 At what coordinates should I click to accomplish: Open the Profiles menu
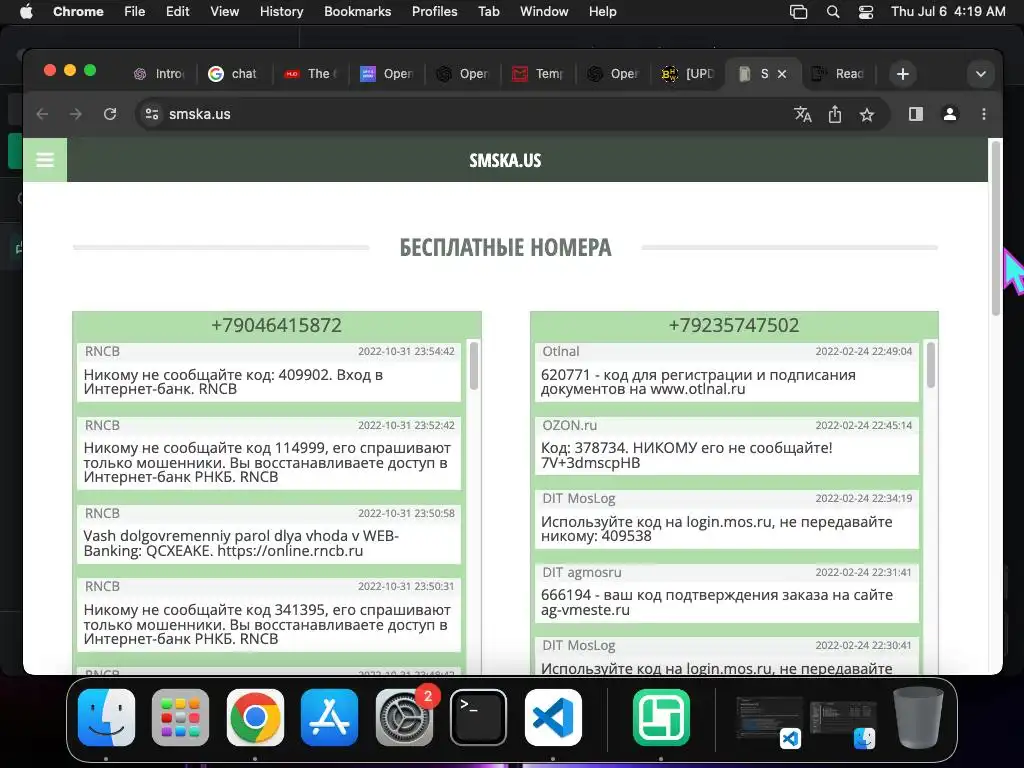point(434,12)
